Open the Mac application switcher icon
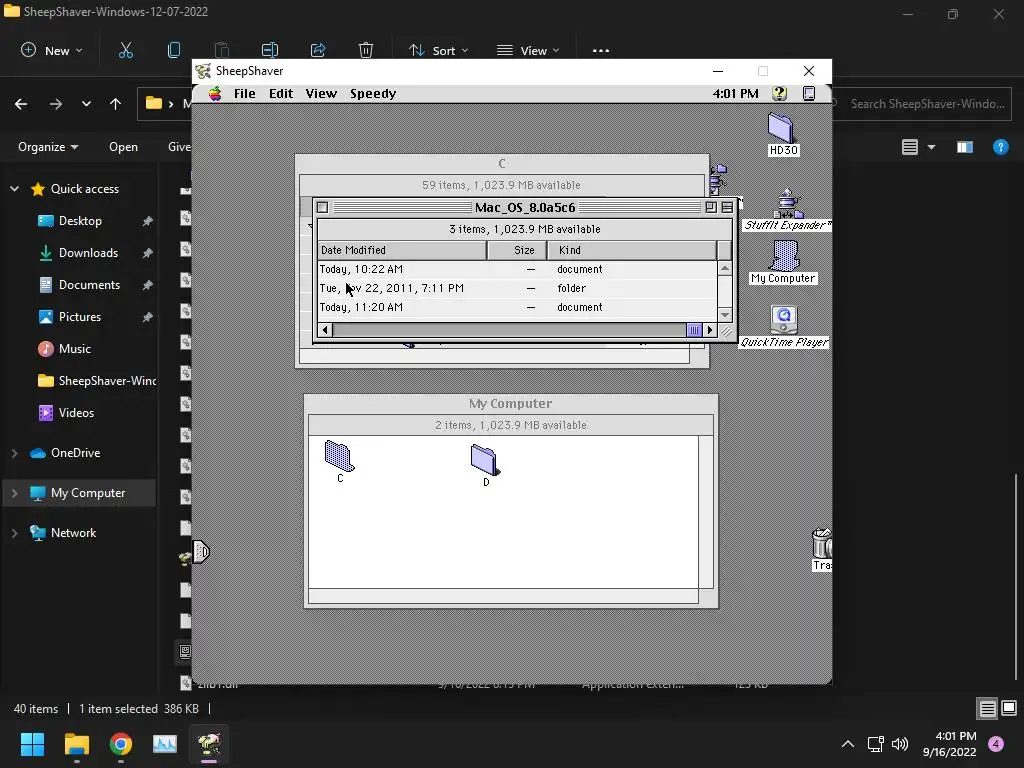 (809, 93)
